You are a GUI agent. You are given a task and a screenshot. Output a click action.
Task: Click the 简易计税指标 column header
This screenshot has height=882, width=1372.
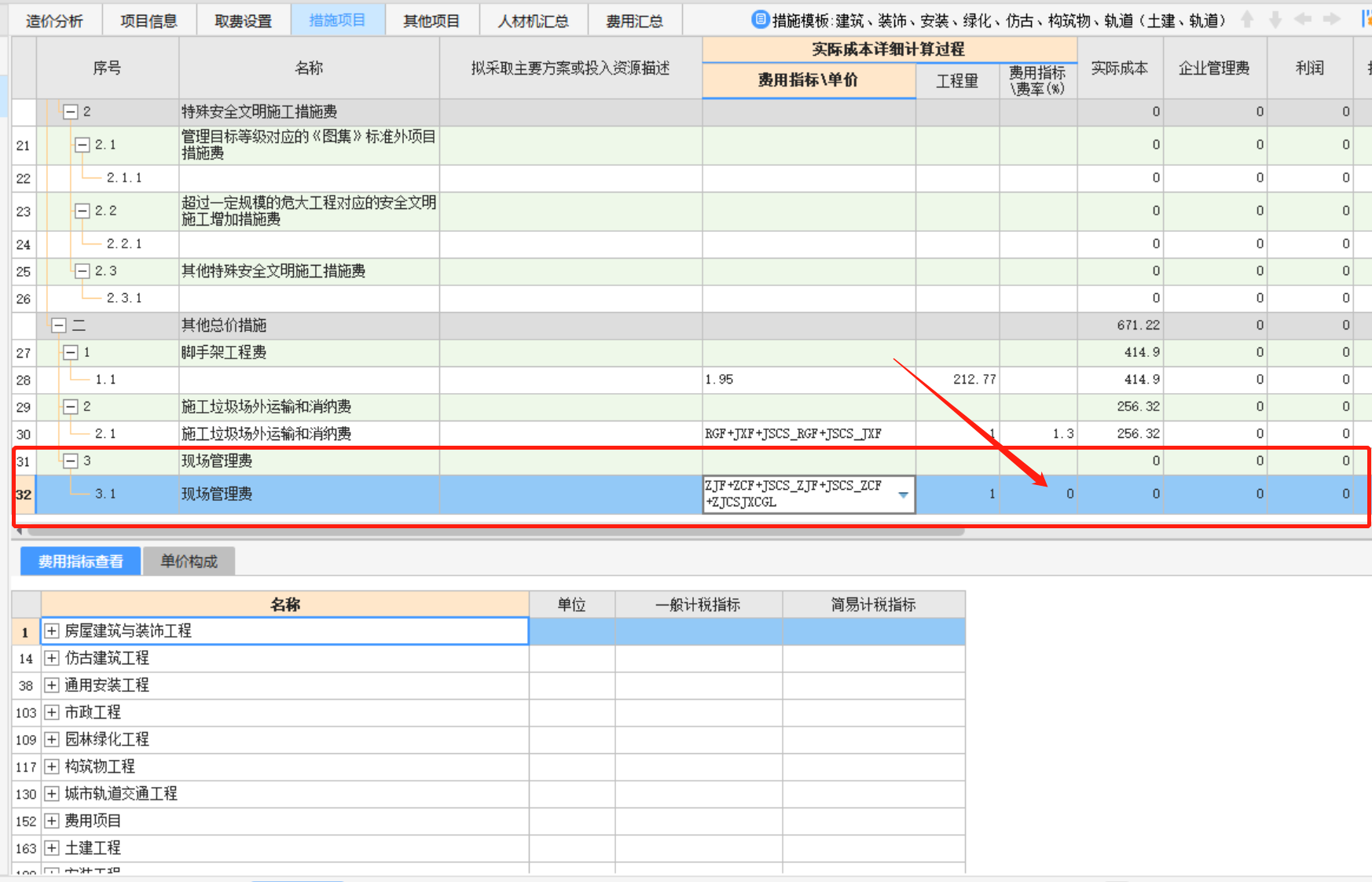pos(874,605)
